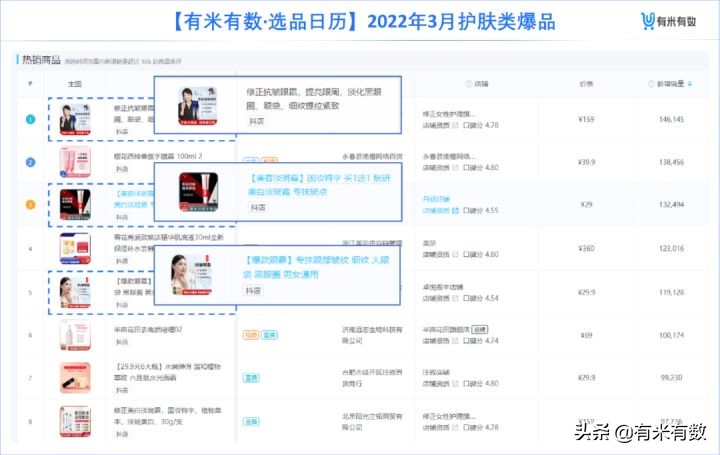Viewport: 720px width, 455px height.
Task: Open product 半亩花田去角质啫喱02
Action: (x=148, y=330)
